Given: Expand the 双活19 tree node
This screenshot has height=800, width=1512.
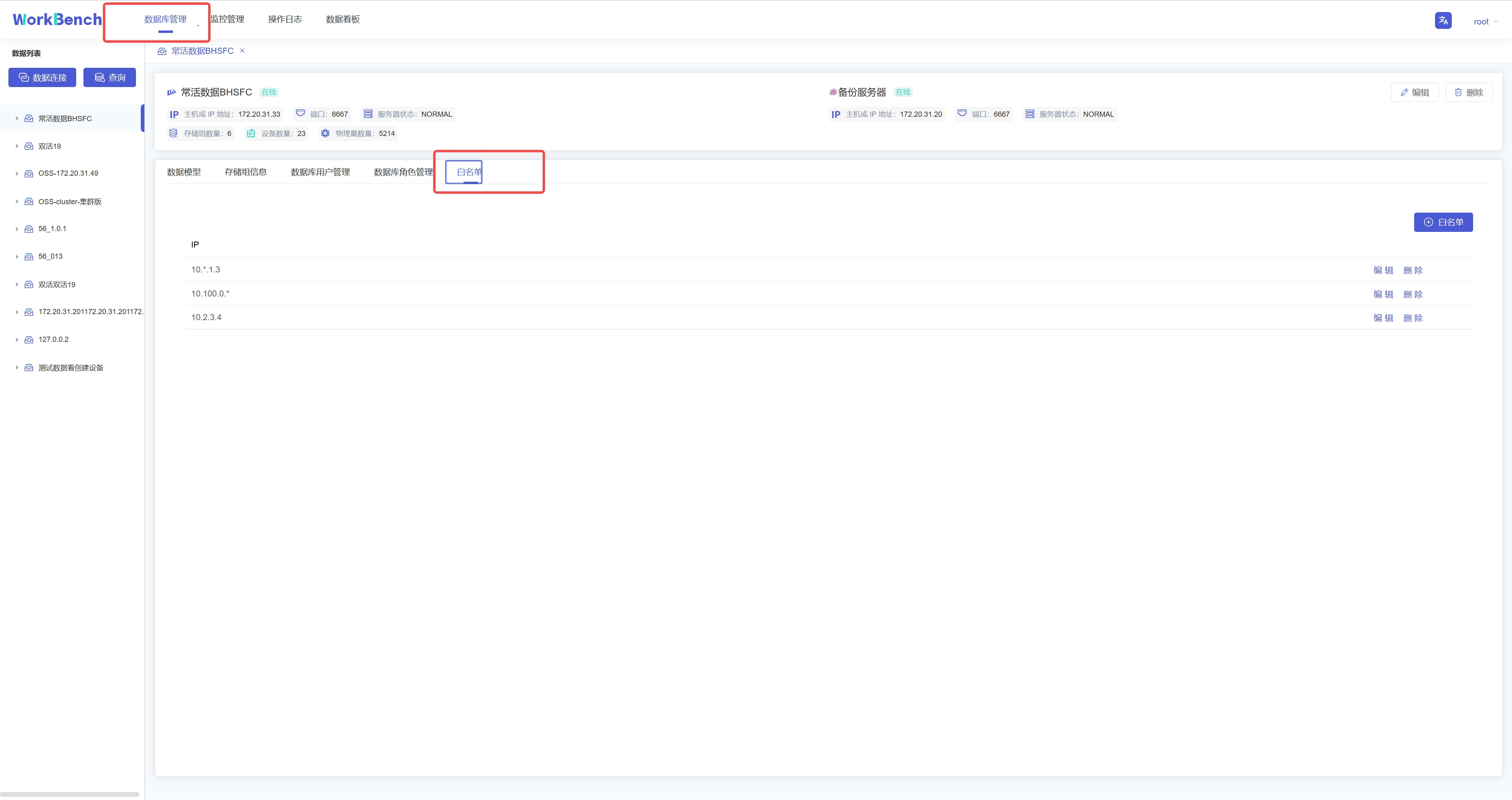Looking at the screenshot, I should pyautogui.click(x=16, y=146).
